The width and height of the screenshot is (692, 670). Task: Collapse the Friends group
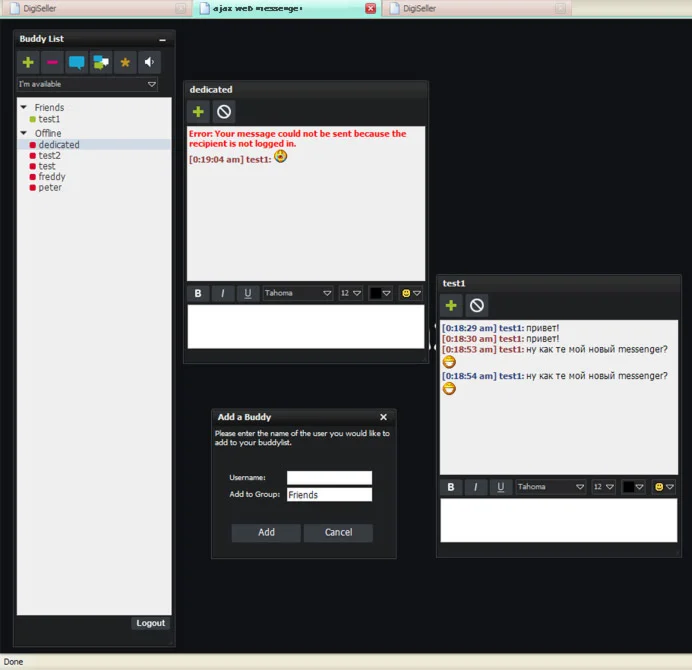click(24, 107)
